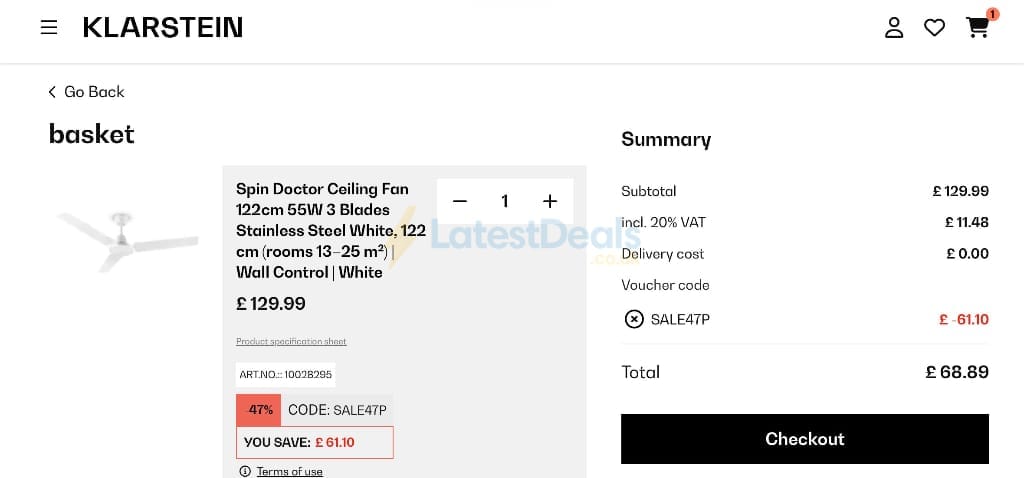Click the Terms of use info icon

click(245, 471)
